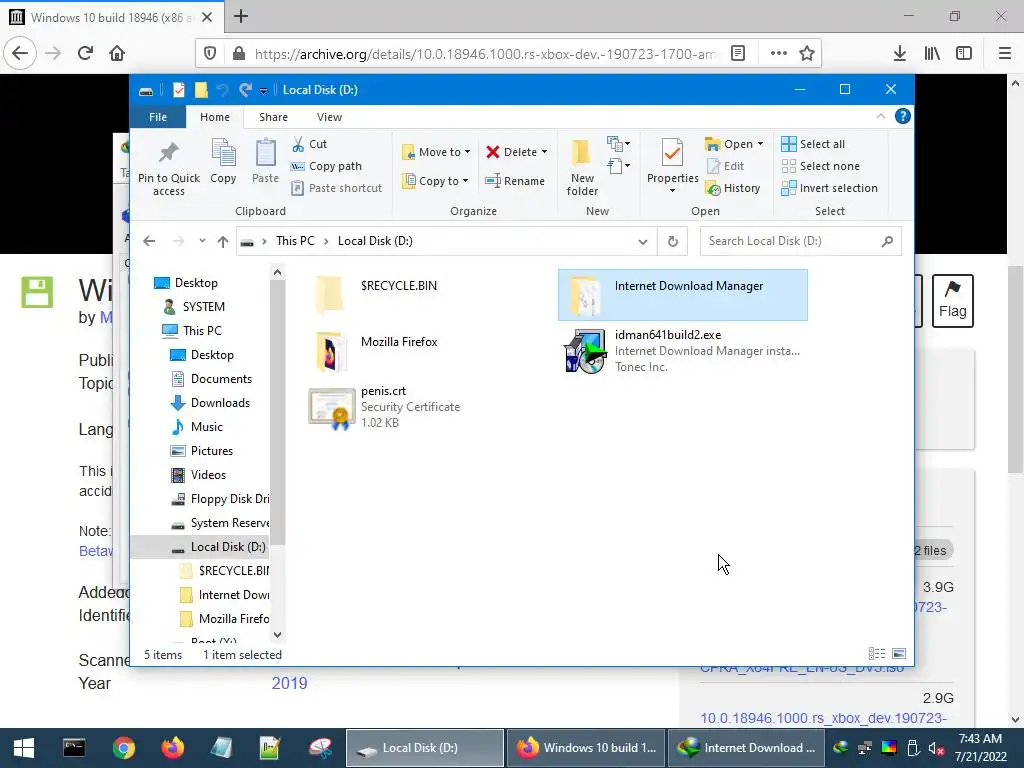Switch to the View ribbon tab
This screenshot has width=1024, height=768.
(x=329, y=117)
